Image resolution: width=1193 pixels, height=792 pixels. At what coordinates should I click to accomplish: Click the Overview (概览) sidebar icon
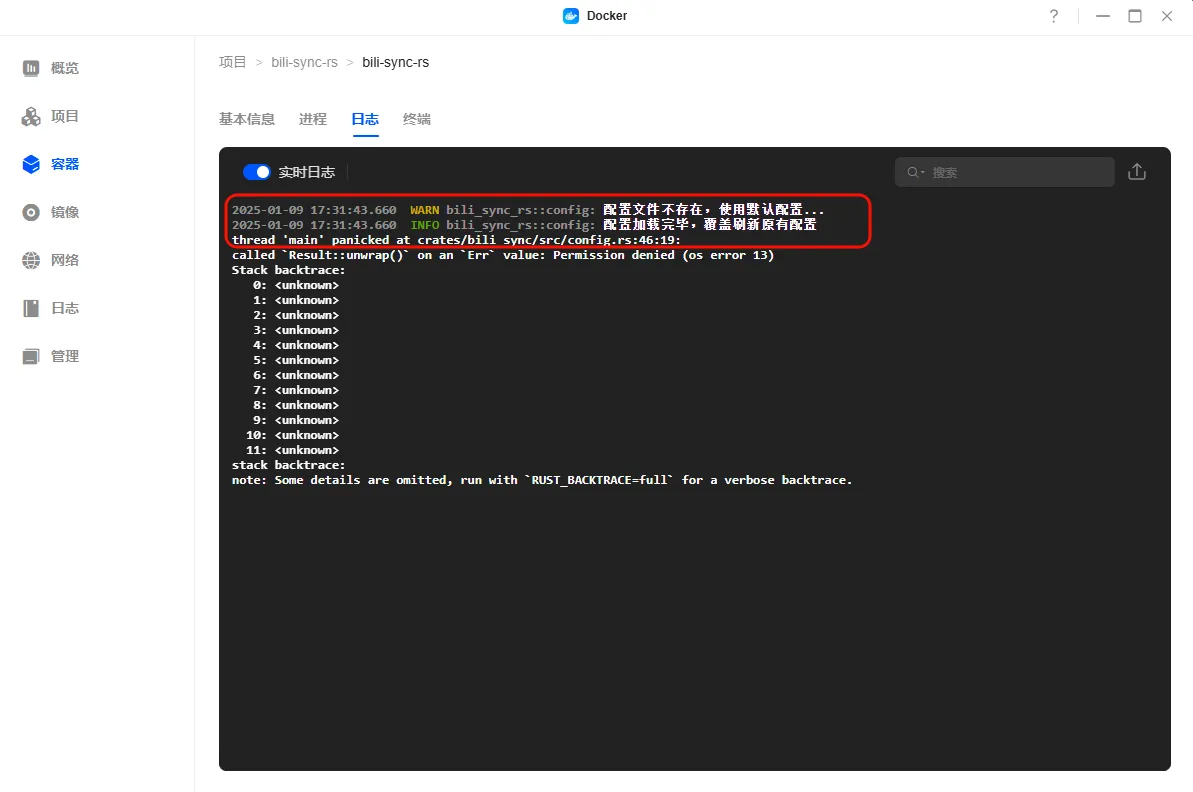(x=31, y=68)
